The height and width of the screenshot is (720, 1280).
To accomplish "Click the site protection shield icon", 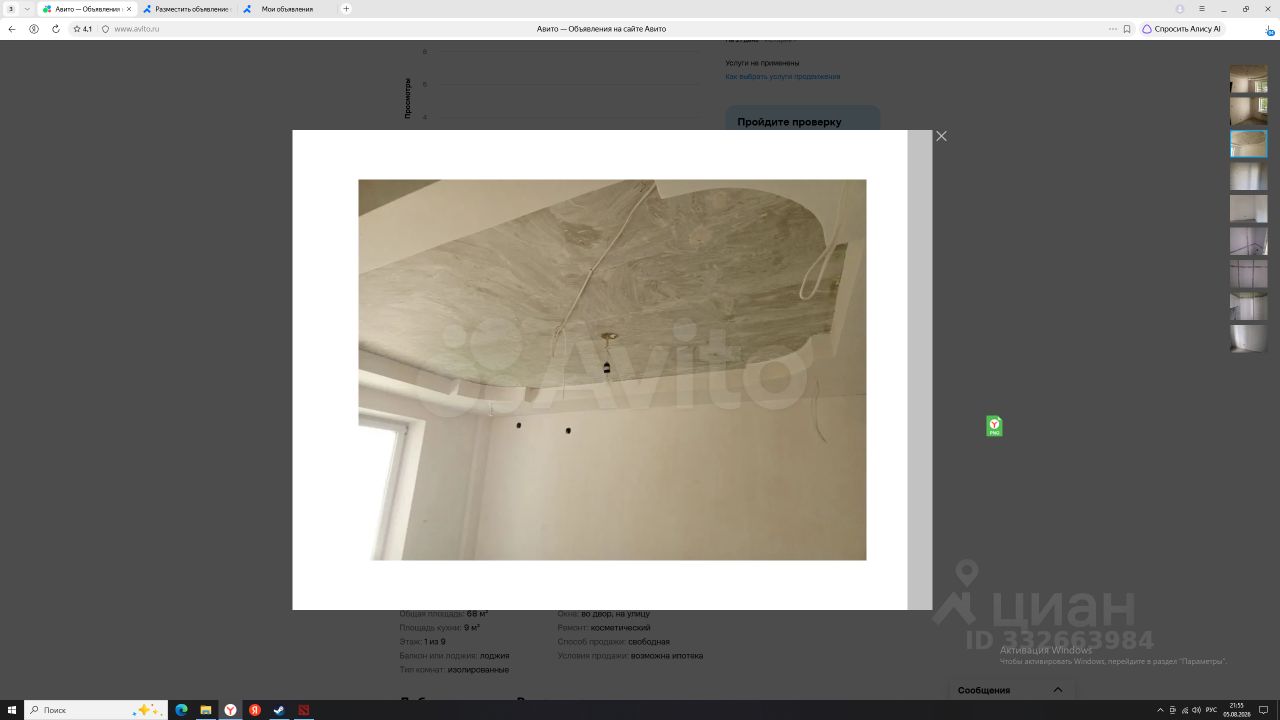I will pos(105,29).
